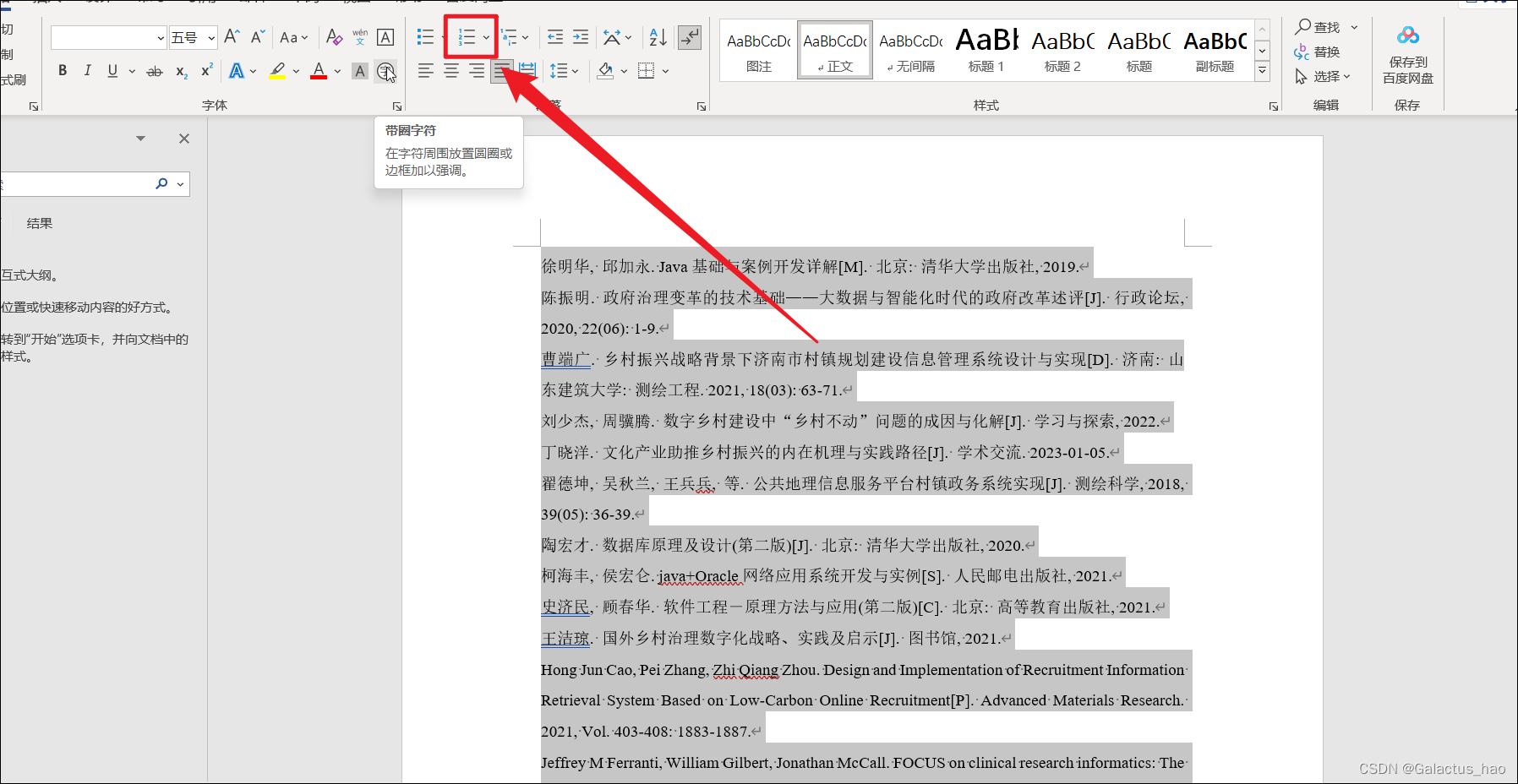The width and height of the screenshot is (1518, 784).
Task: Open clipboard pane launcher
Action: click(34, 106)
